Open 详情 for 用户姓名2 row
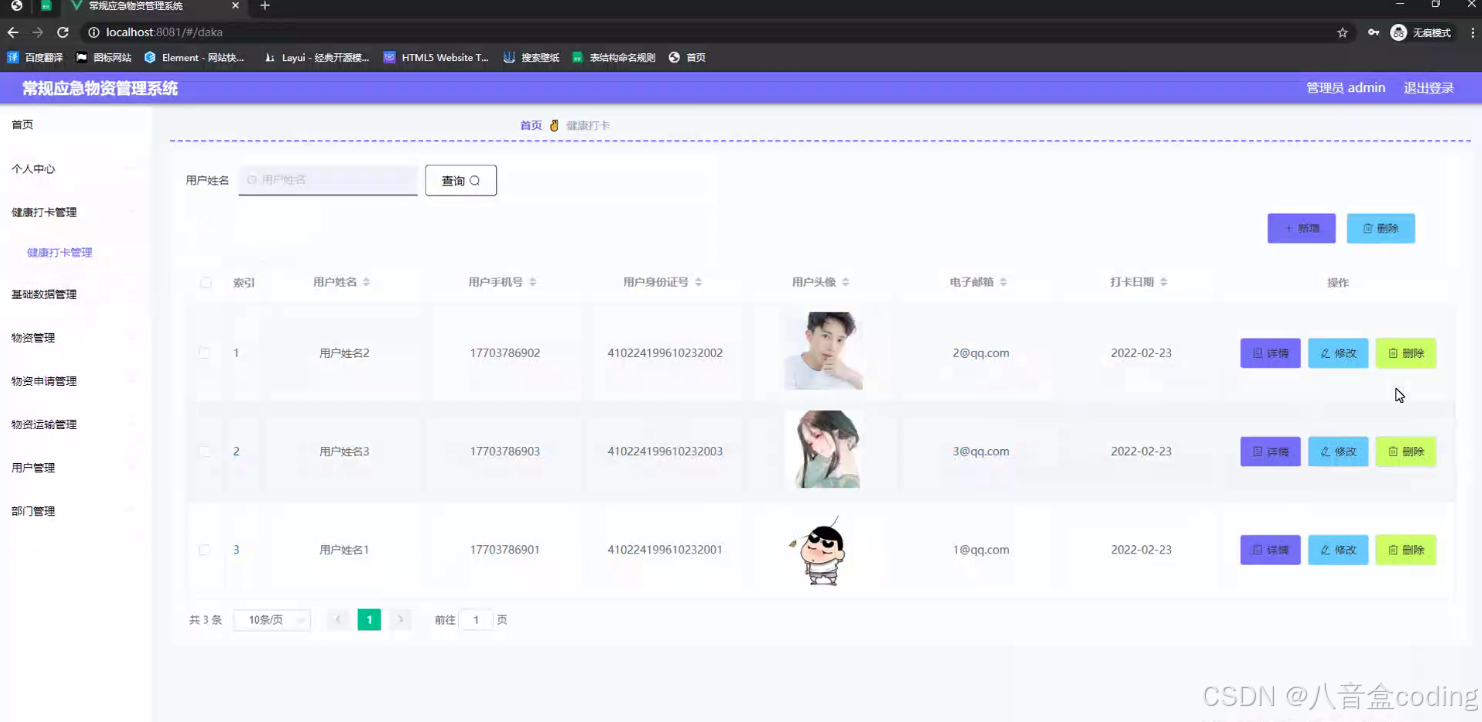1482x722 pixels. click(1271, 353)
